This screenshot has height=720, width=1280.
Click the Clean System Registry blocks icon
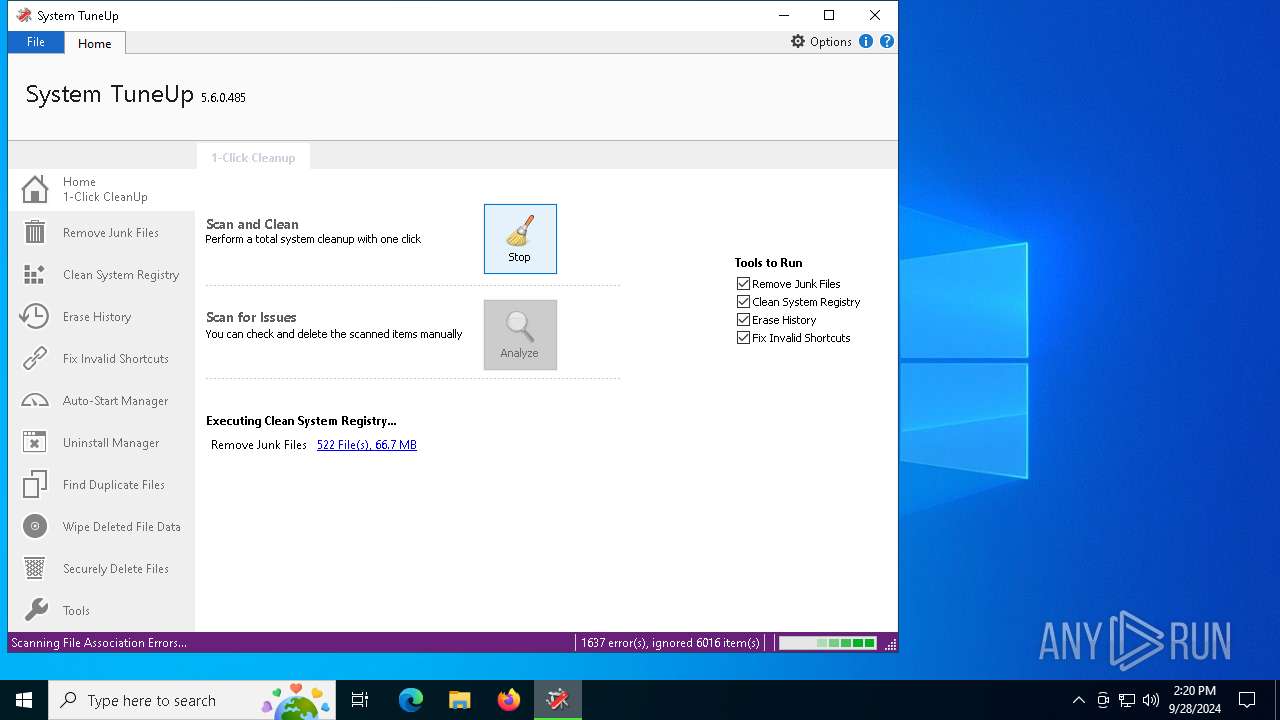35,274
